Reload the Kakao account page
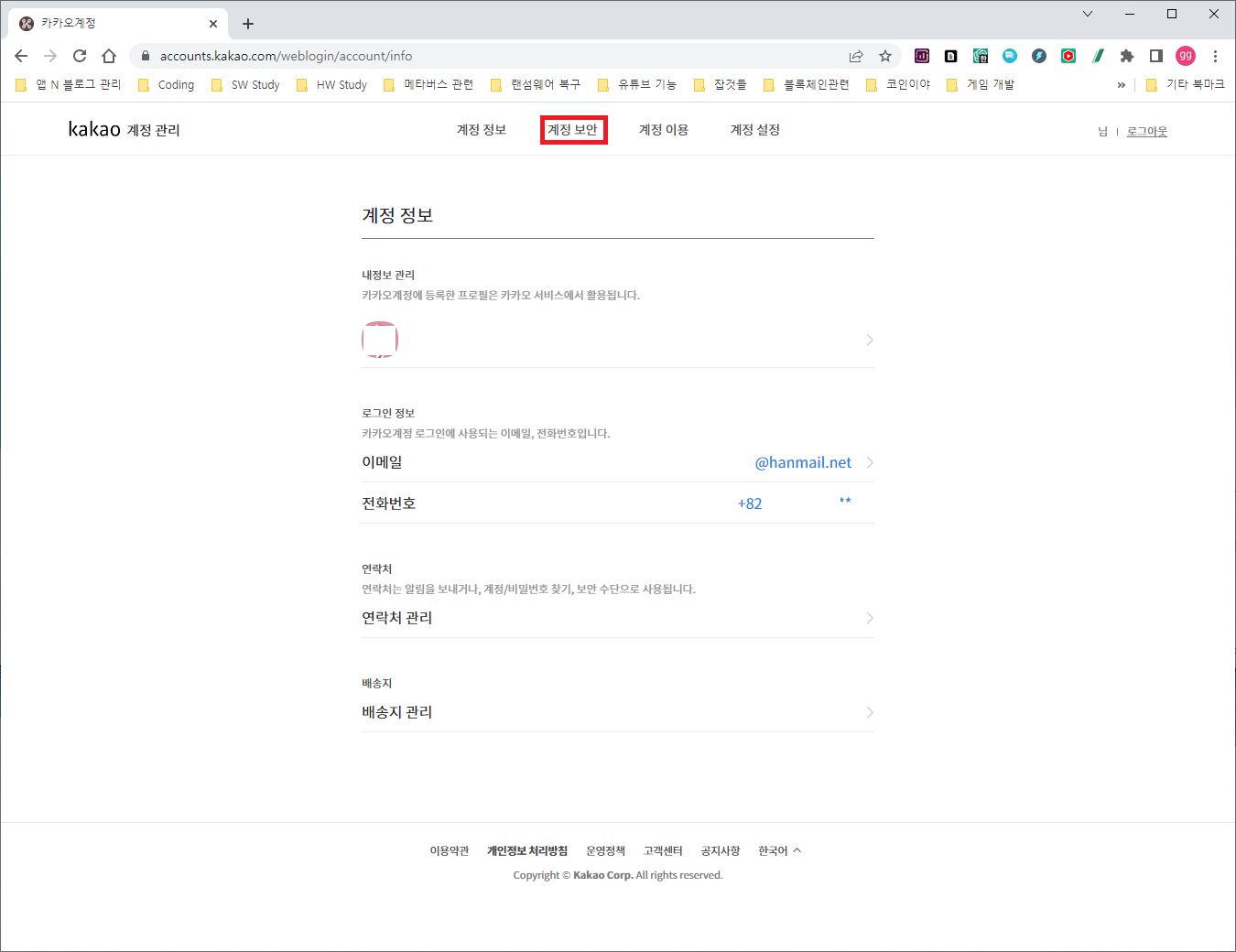Image resolution: width=1236 pixels, height=952 pixels. point(80,56)
